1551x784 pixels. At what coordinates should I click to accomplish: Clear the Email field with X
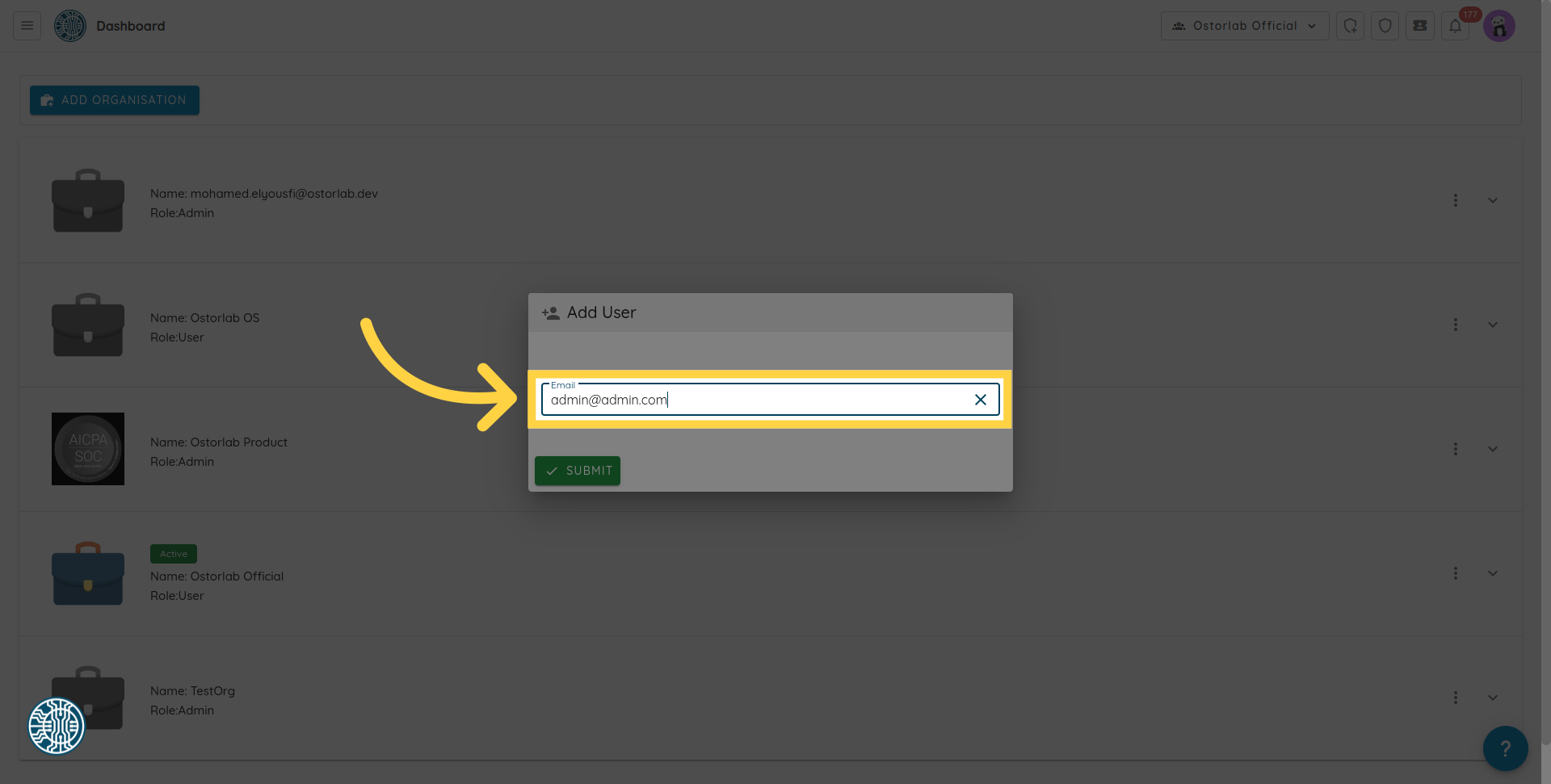[x=980, y=400]
